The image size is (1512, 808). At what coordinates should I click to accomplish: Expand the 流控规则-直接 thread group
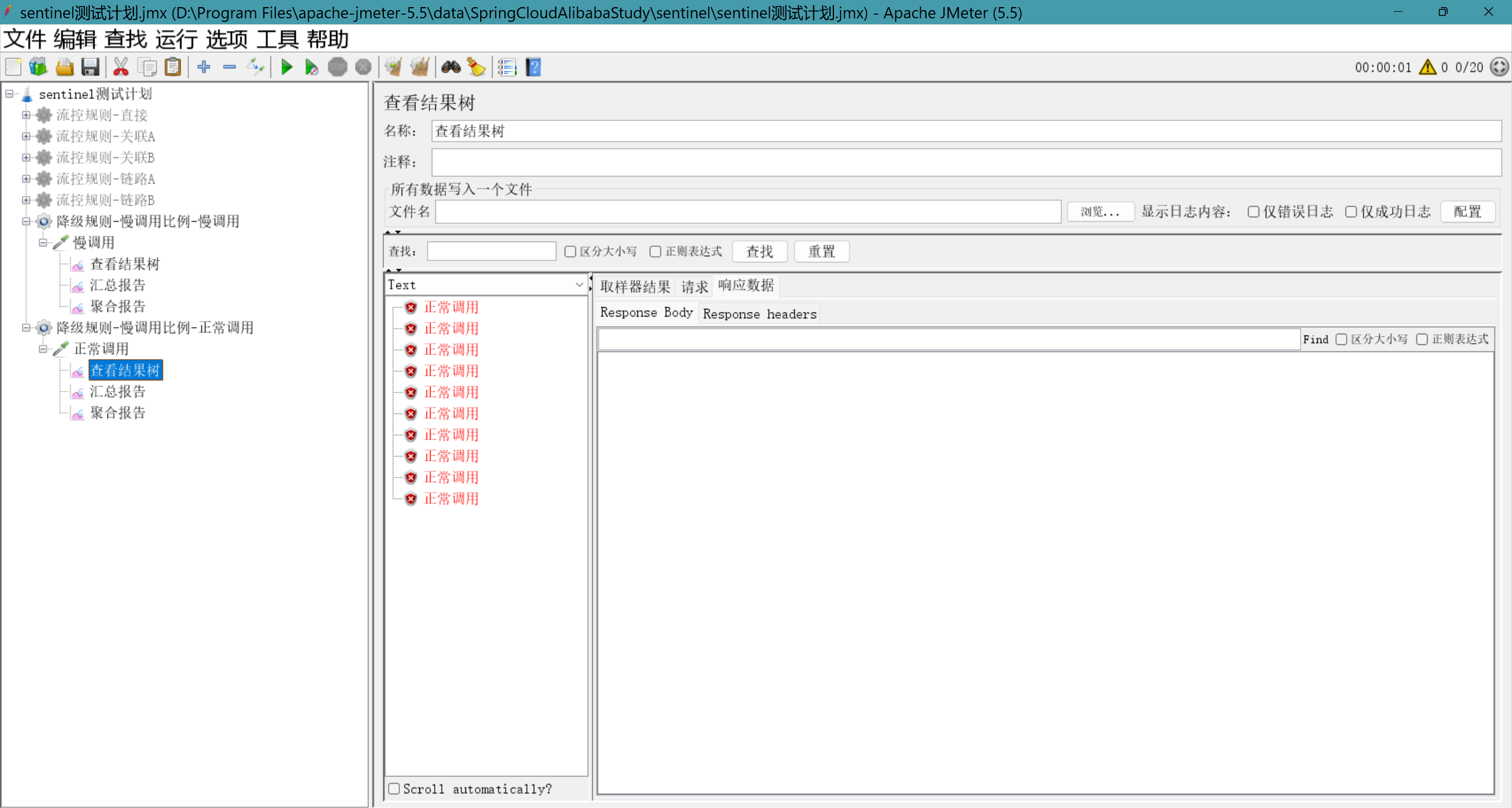pyautogui.click(x=26, y=115)
